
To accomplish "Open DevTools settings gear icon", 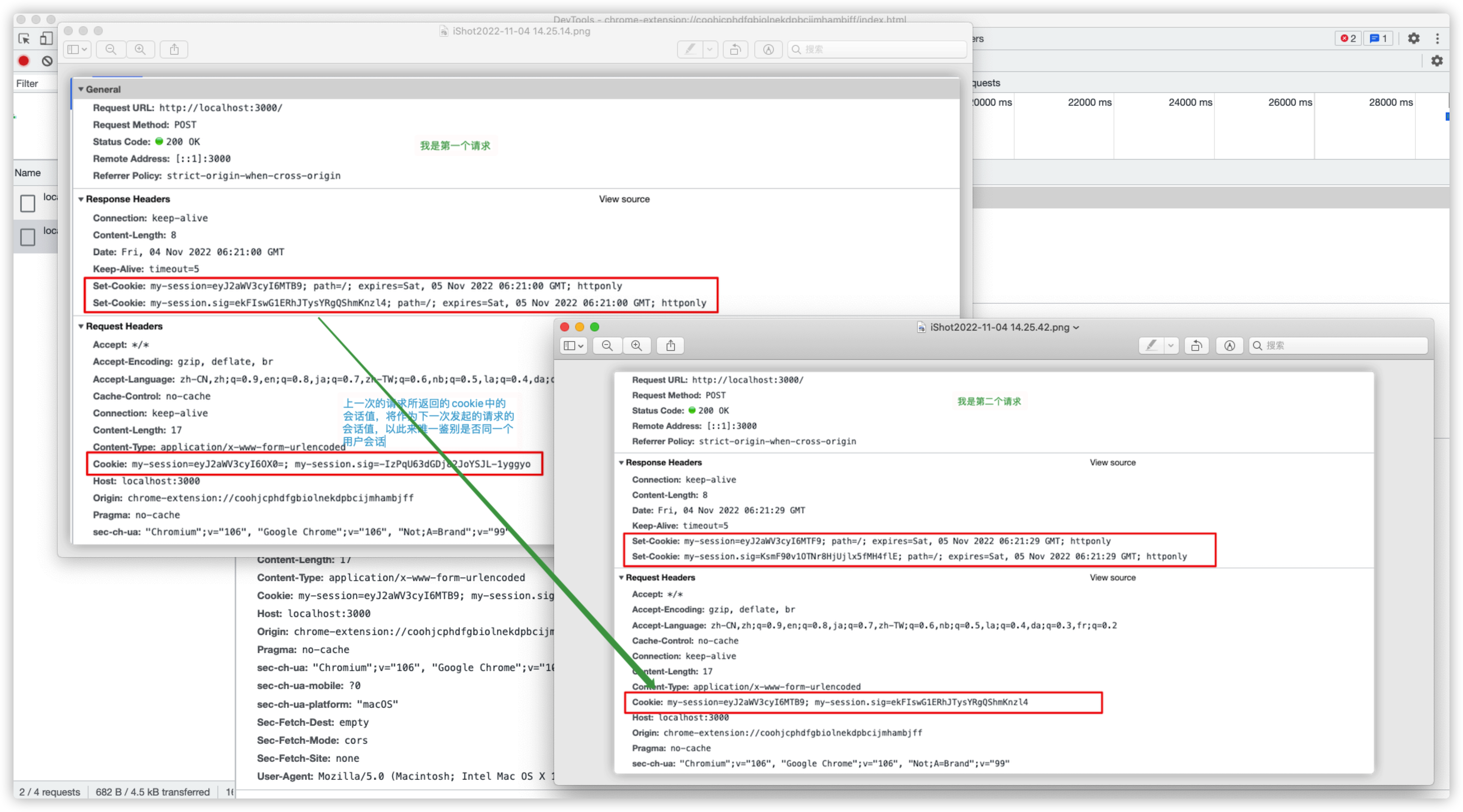I will 1414,39.
